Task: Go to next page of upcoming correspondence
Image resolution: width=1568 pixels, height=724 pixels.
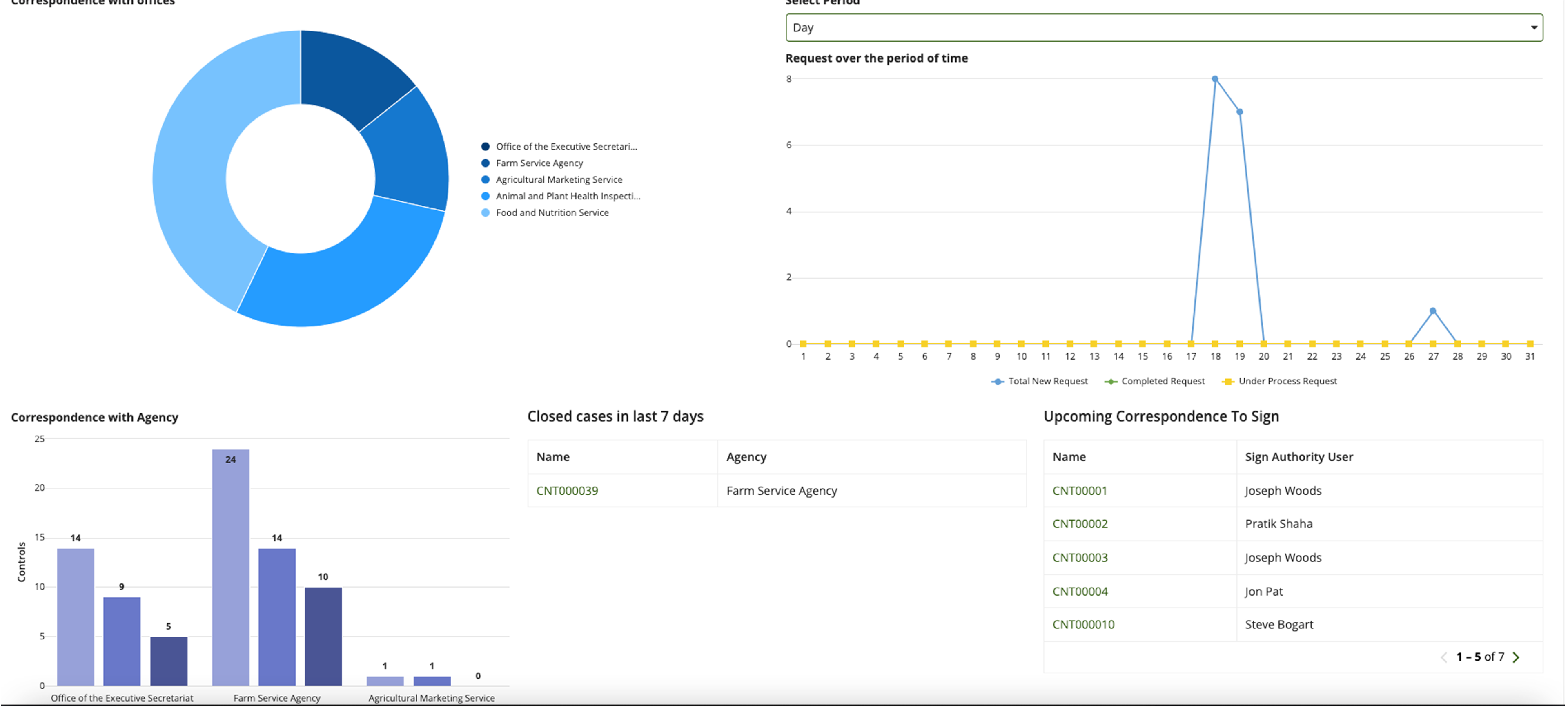Action: click(x=1516, y=657)
